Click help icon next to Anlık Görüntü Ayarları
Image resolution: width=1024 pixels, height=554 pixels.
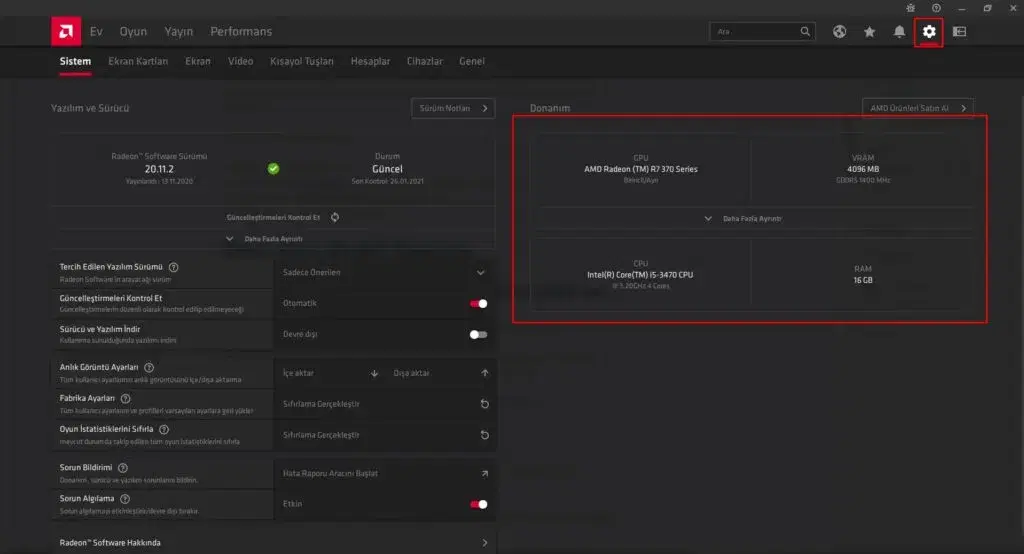149,368
